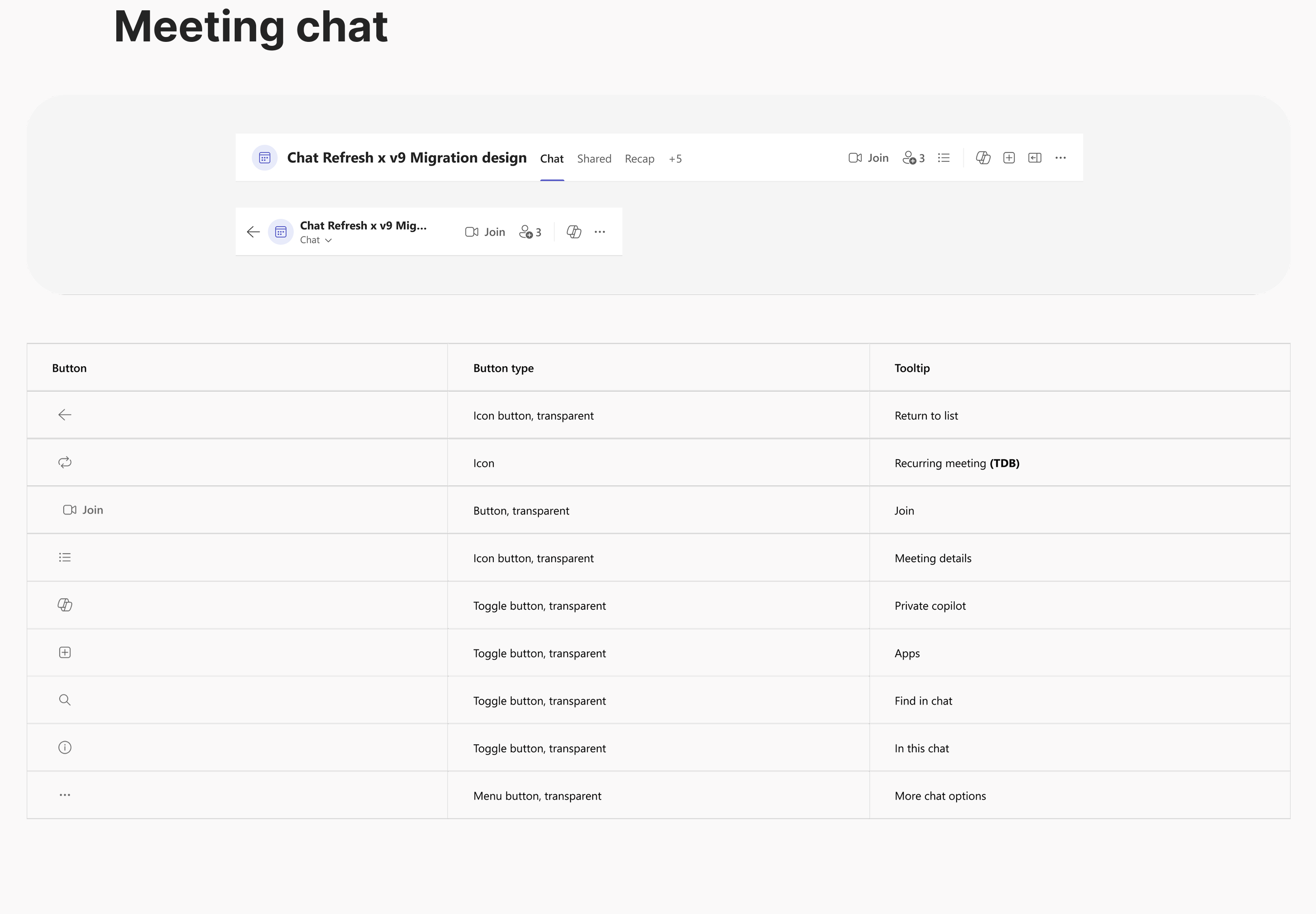Open meeting details list icon in wide header
Viewport: 1316px width, 914px height.
(944, 158)
